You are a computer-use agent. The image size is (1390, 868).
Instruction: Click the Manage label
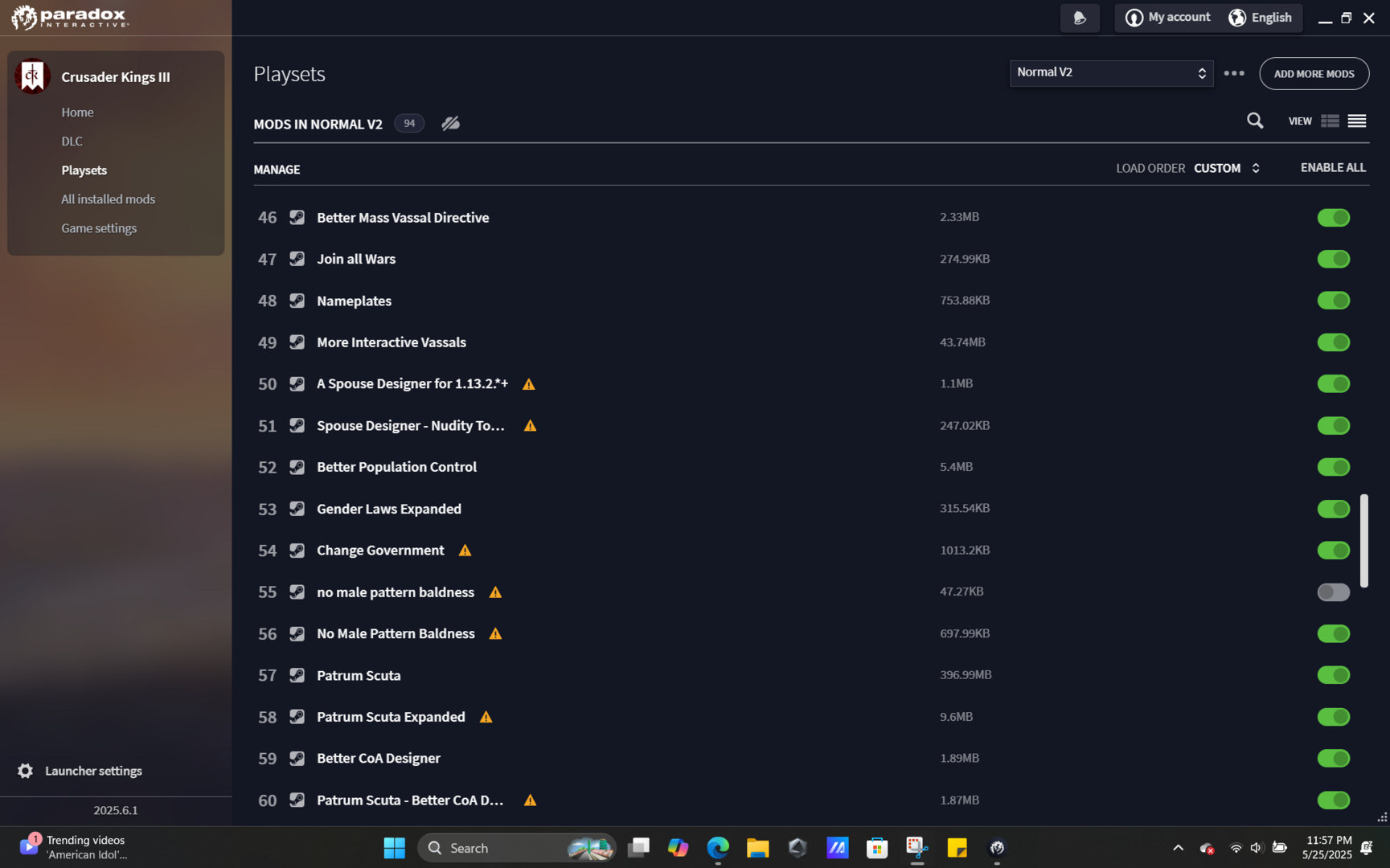pos(277,170)
